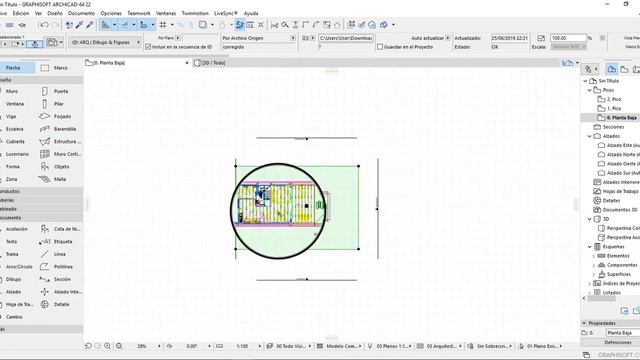Viewport: 640px width, 360px height.
Task: Click the Redo icon in toolbar
Action: (x=55, y=25)
